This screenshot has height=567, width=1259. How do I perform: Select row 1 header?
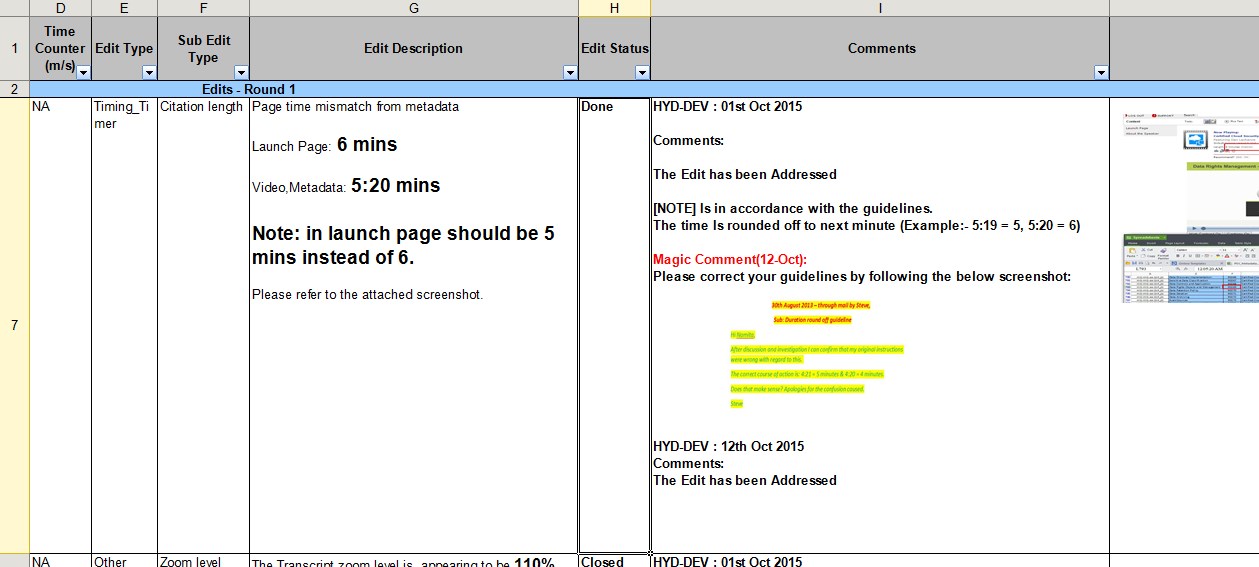[14, 49]
